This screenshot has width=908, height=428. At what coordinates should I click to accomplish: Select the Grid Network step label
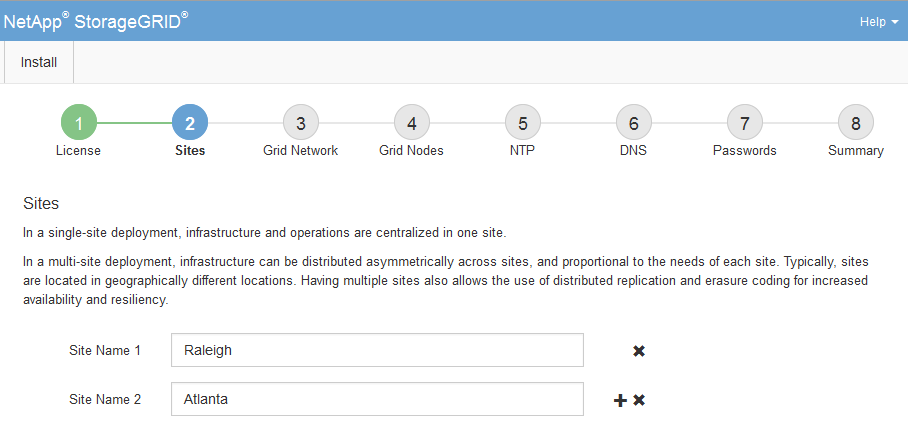coord(300,151)
